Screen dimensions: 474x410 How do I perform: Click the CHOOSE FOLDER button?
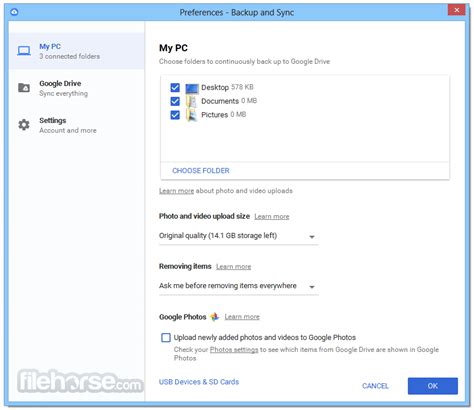click(x=201, y=171)
